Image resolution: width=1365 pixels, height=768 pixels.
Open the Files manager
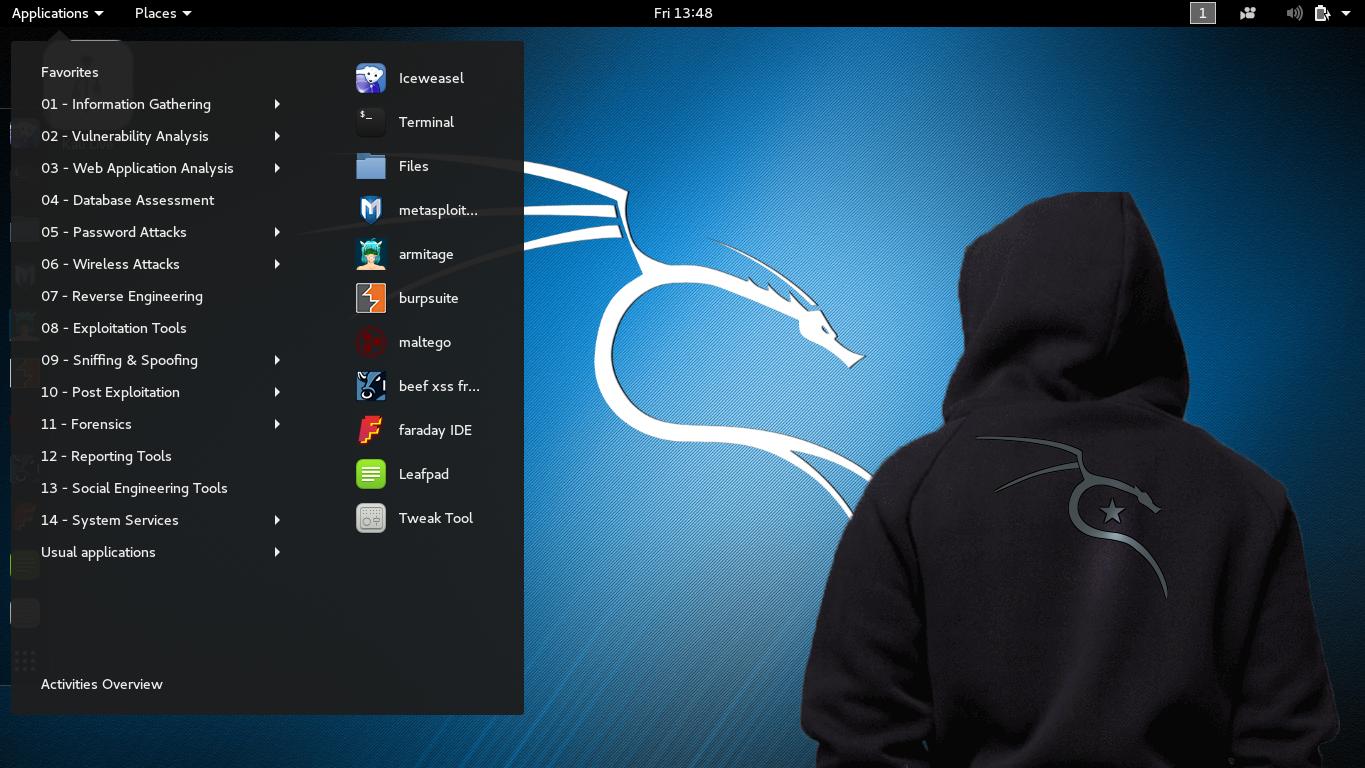pos(392,166)
